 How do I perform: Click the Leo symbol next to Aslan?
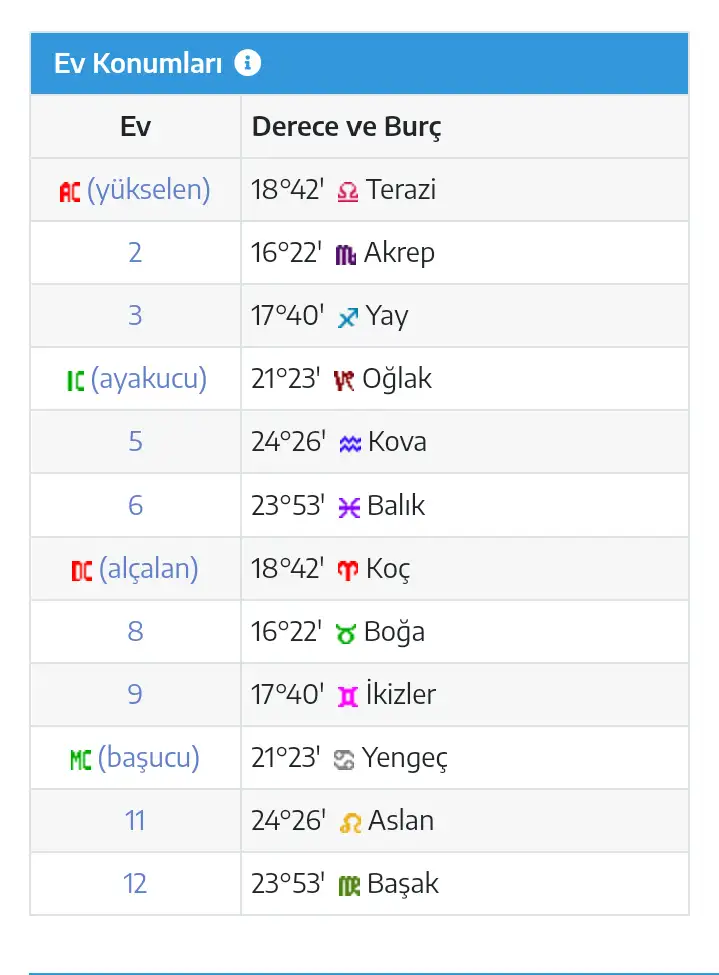pos(350,822)
